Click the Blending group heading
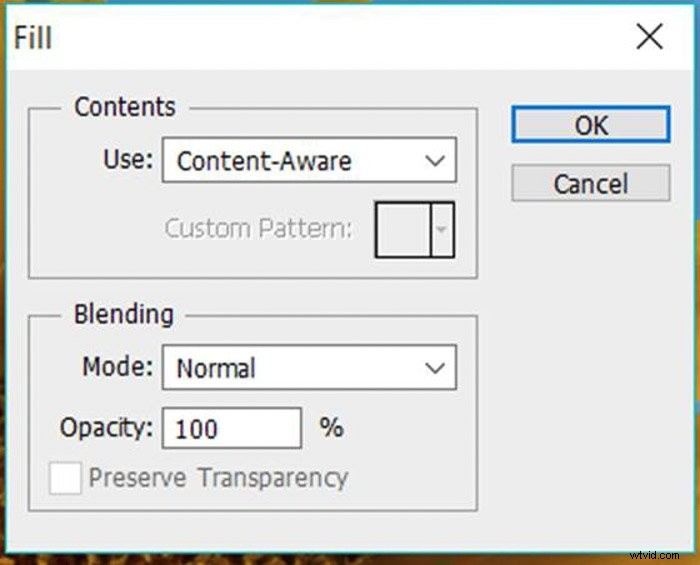Viewport: 700px width, 565px height. [x=123, y=314]
